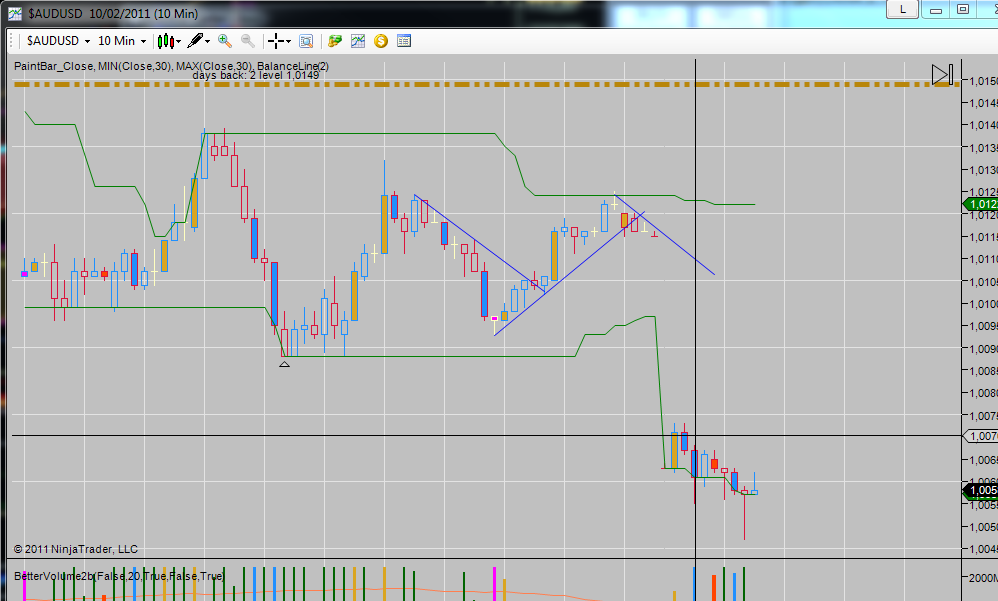This screenshot has height=601, width=998.
Task: Expand the chart style dropdown arrow
Action: coord(178,41)
